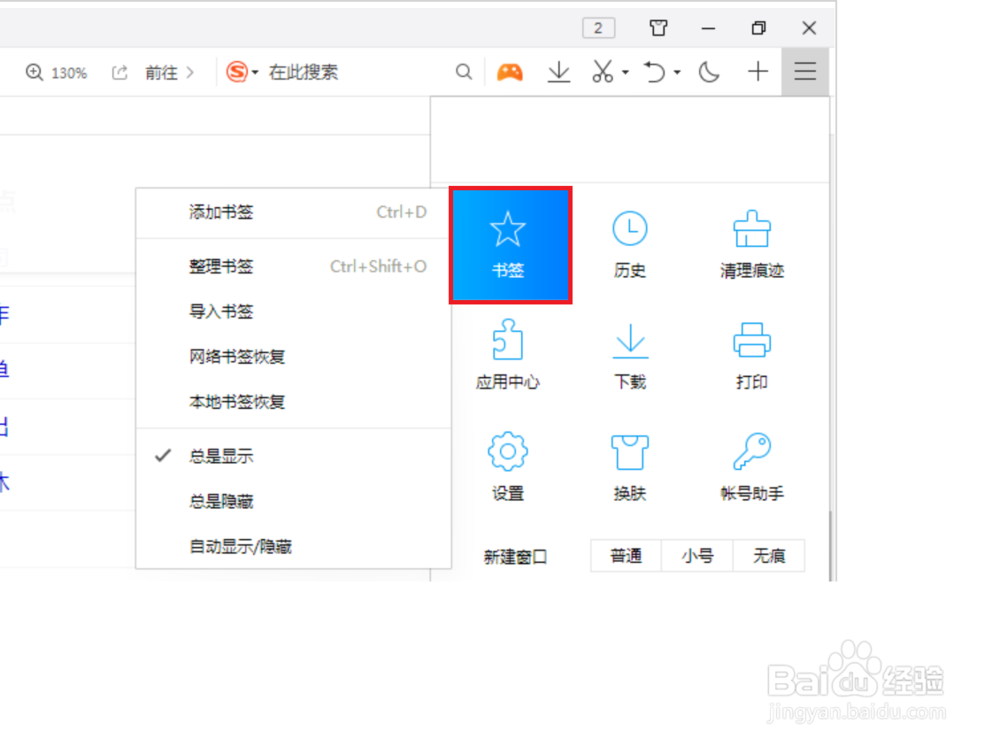Select 整理书签 menu entry

click(293, 266)
